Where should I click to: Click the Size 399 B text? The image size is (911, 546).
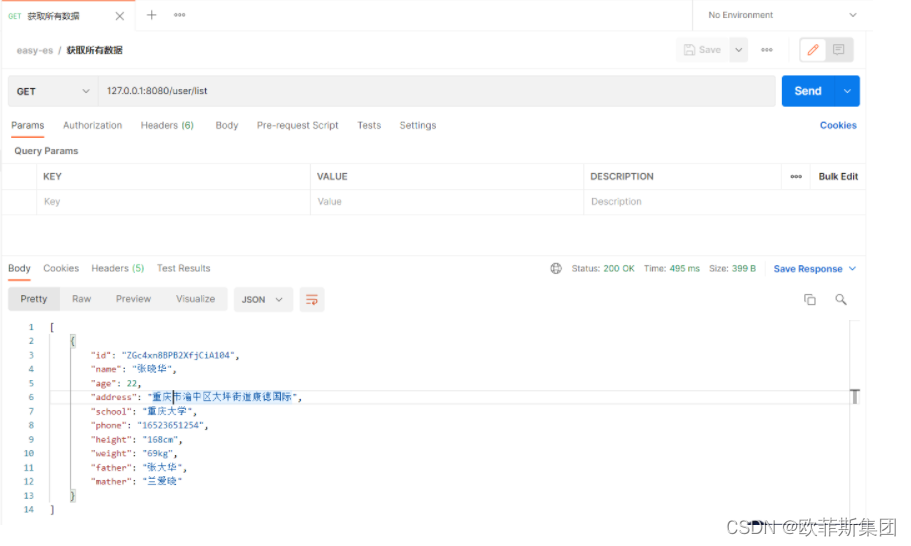tap(732, 268)
